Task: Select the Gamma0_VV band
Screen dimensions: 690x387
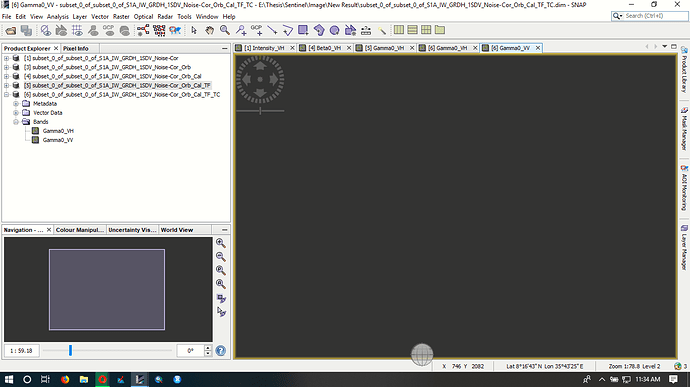Action: [58, 140]
